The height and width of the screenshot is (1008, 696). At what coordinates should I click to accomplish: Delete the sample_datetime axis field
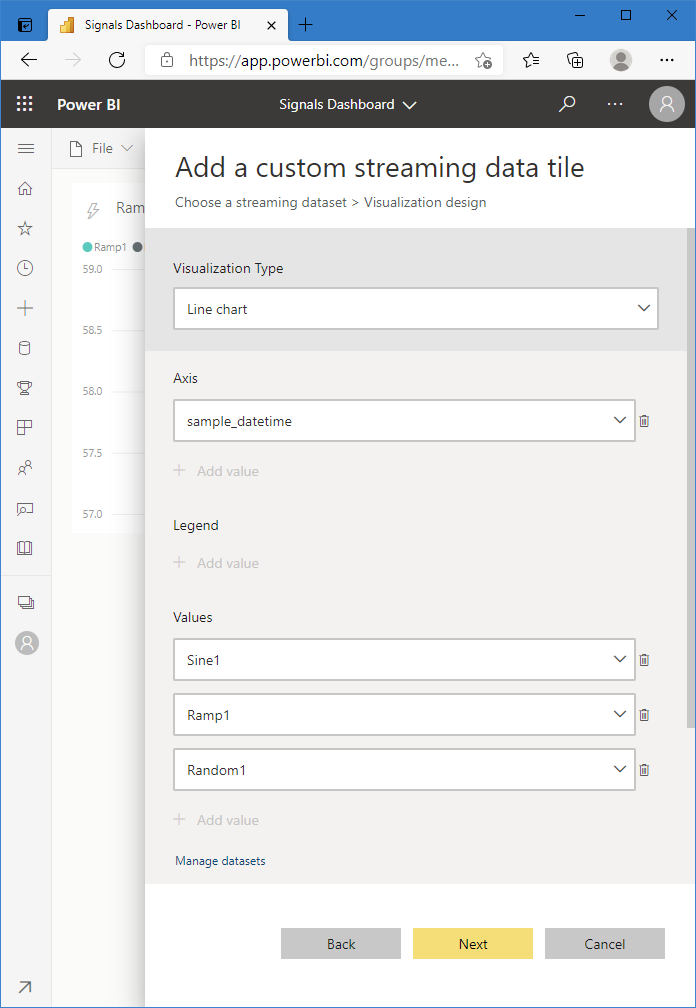point(644,420)
